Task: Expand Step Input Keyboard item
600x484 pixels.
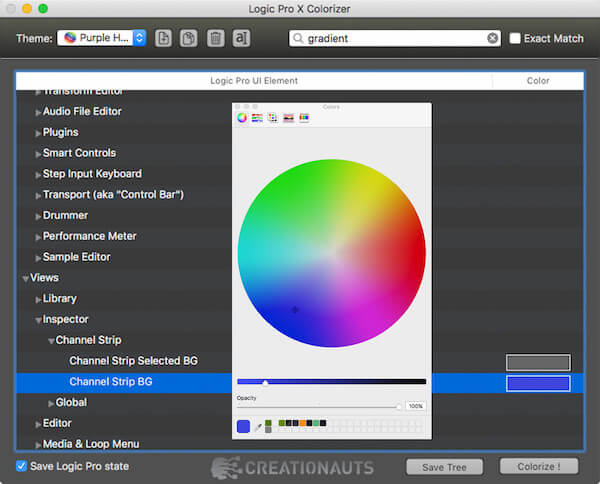Action: [38, 175]
